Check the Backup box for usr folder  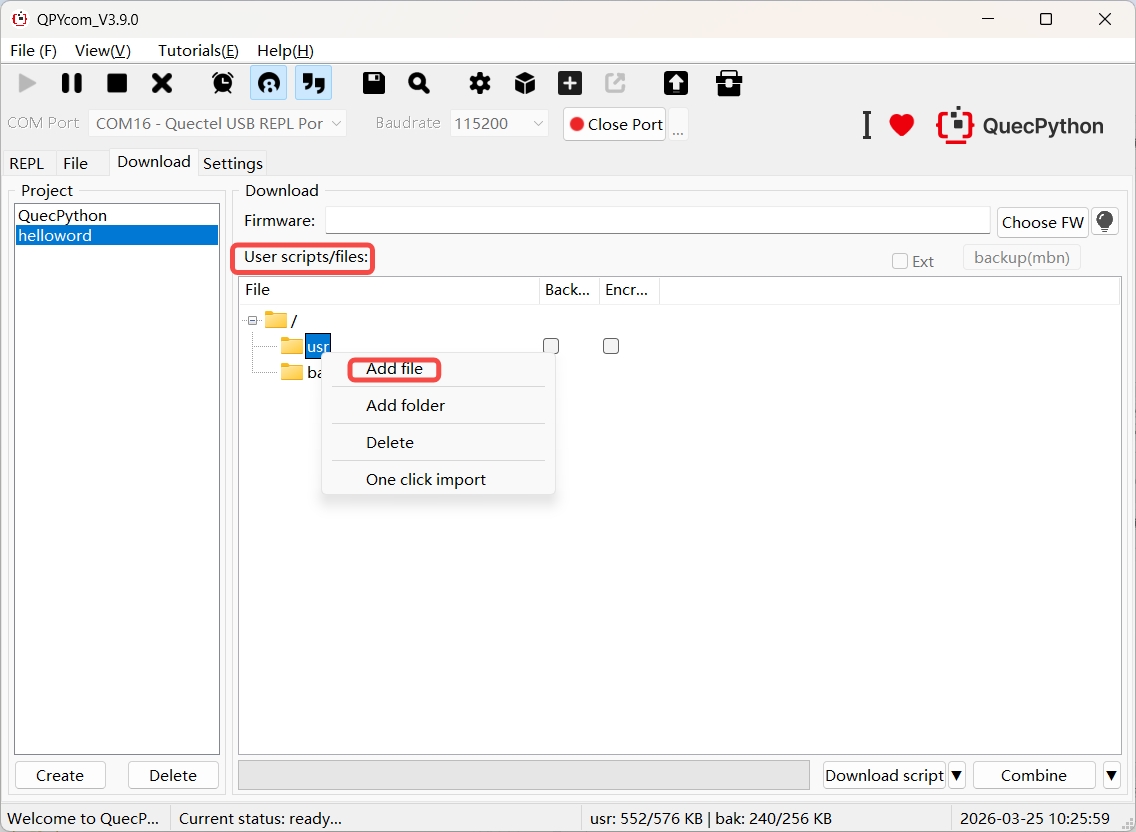click(551, 346)
